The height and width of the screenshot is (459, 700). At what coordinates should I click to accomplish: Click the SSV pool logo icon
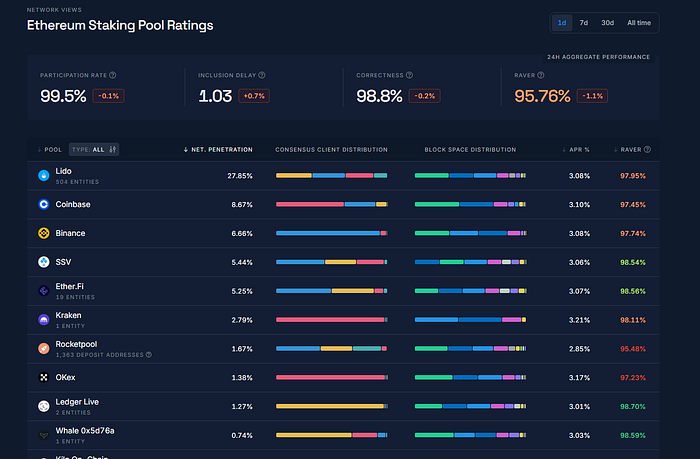[x=43, y=262]
